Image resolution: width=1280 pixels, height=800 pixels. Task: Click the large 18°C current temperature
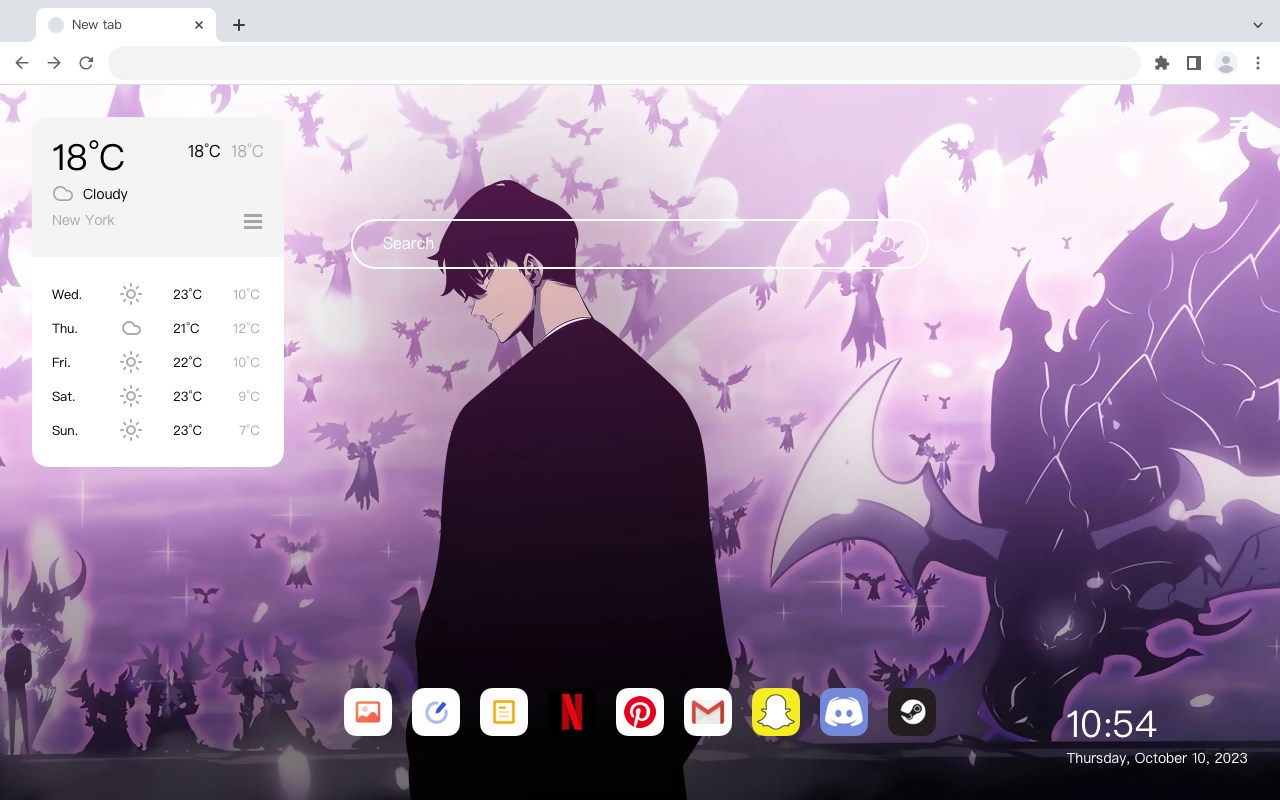click(88, 157)
